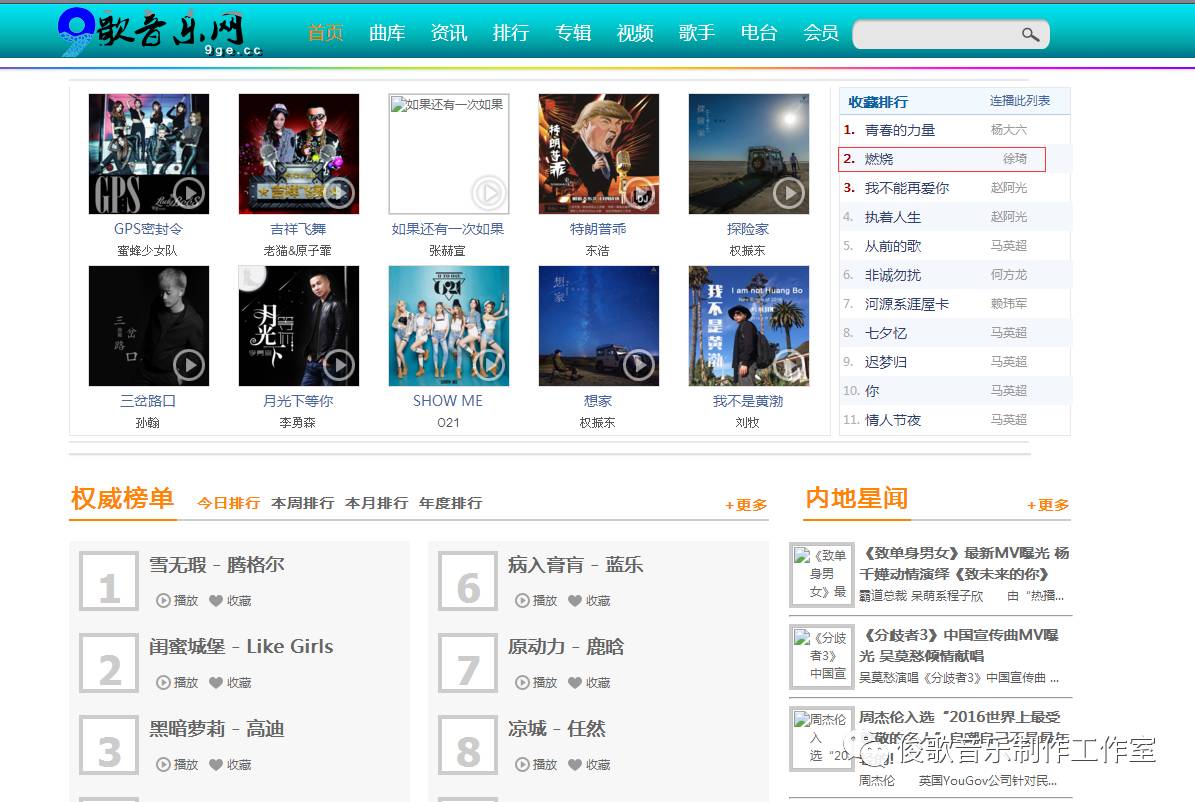Play the 探险家 album cover
Image resolution: width=1195 pixels, height=802 pixels.
748,154
